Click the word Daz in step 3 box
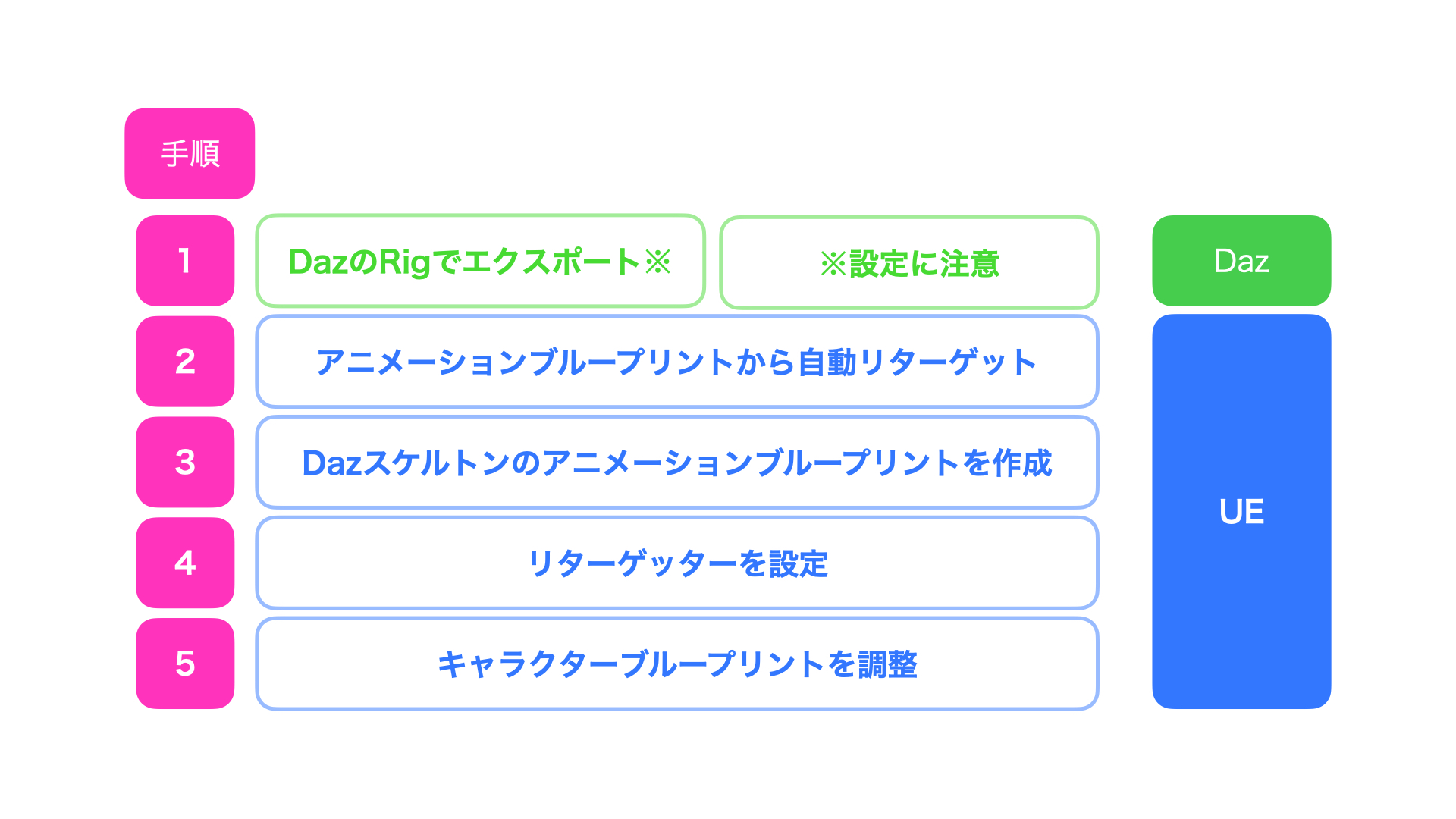This screenshot has width=1456, height=819. [331, 463]
